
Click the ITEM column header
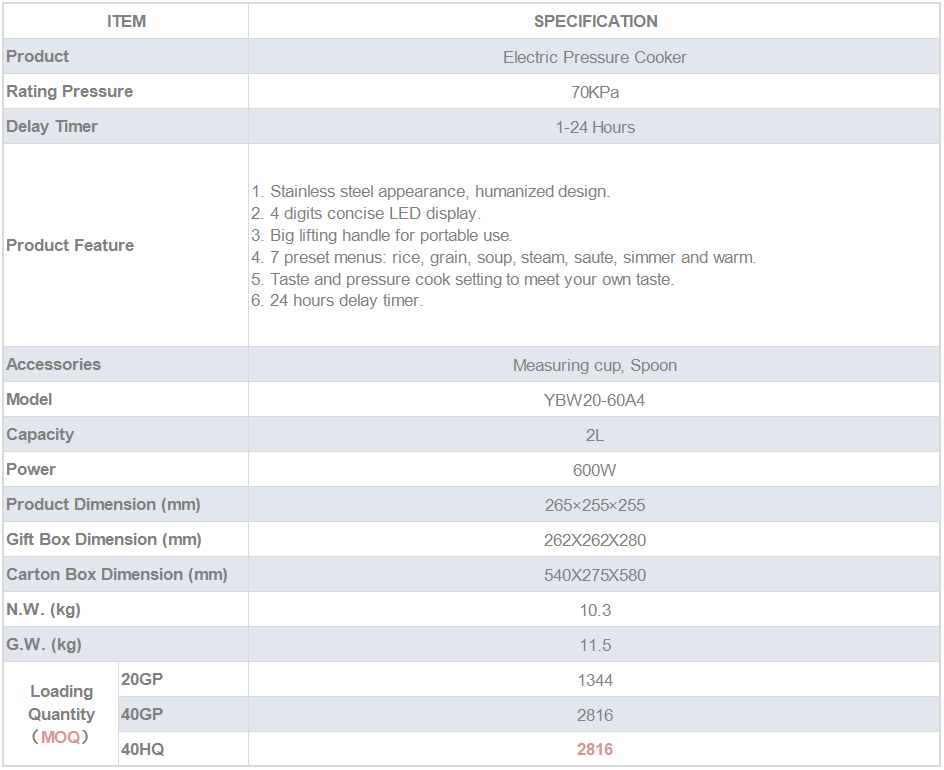click(126, 22)
